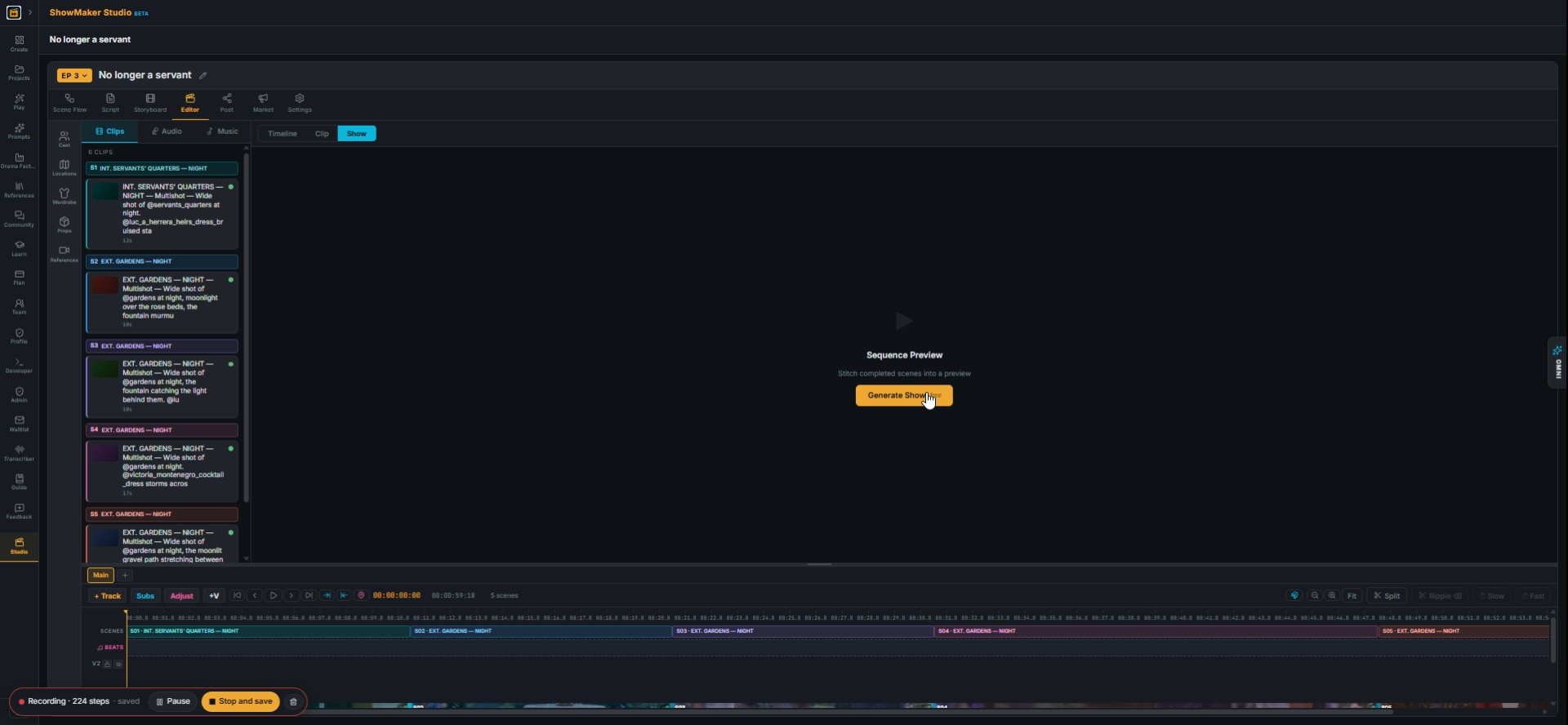Open the Wardrobe panel icon
The width and height of the screenshot is (1568, 725).
(x=64, y=196)
